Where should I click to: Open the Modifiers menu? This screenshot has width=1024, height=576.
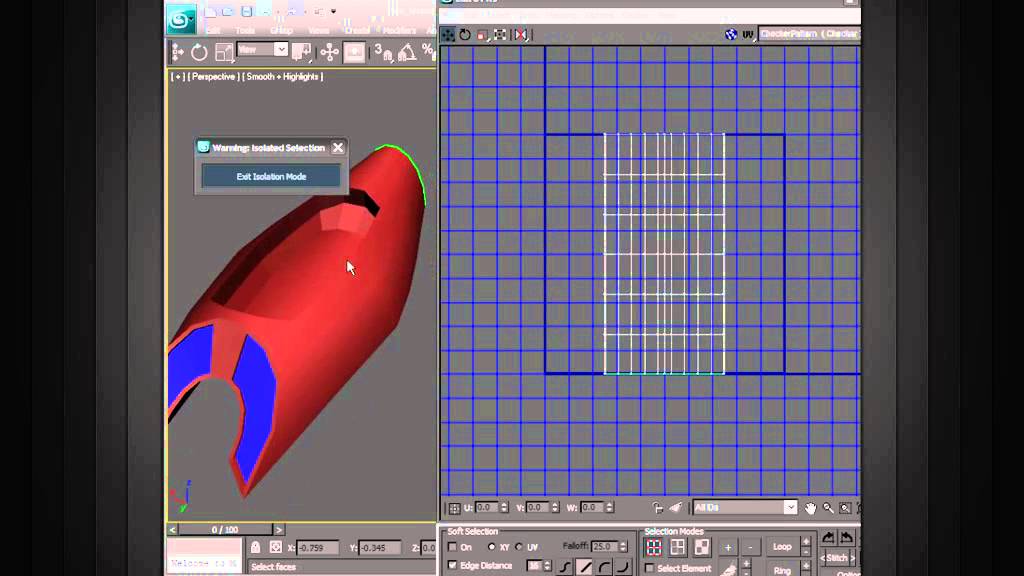click(x=399, y=31)
